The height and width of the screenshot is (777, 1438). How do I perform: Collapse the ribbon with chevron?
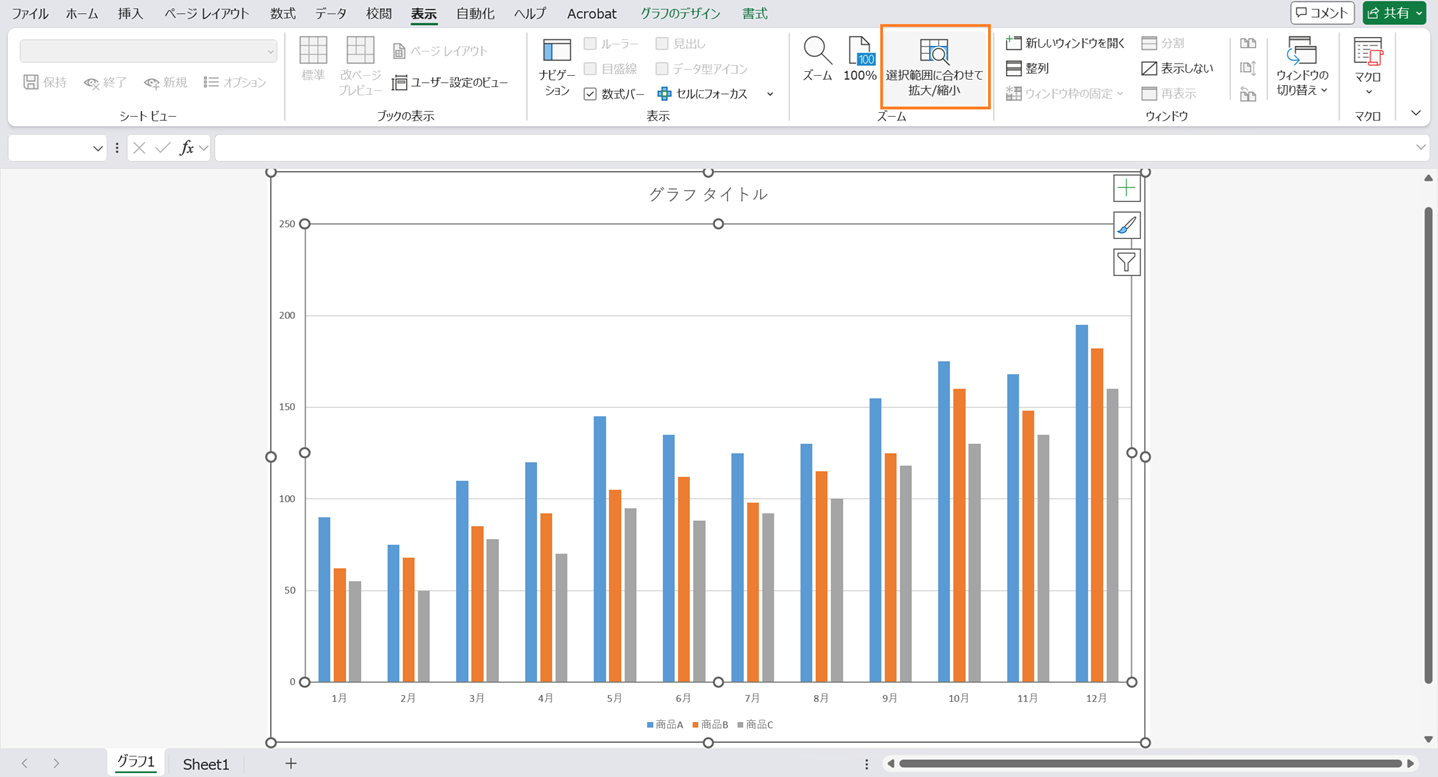point(1416,113)
